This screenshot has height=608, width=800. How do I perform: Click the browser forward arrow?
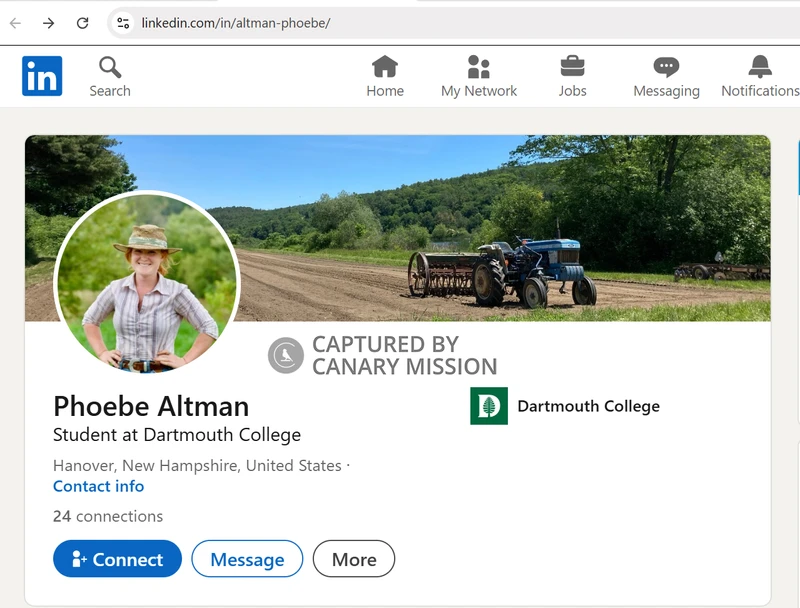tap(48, 23)
